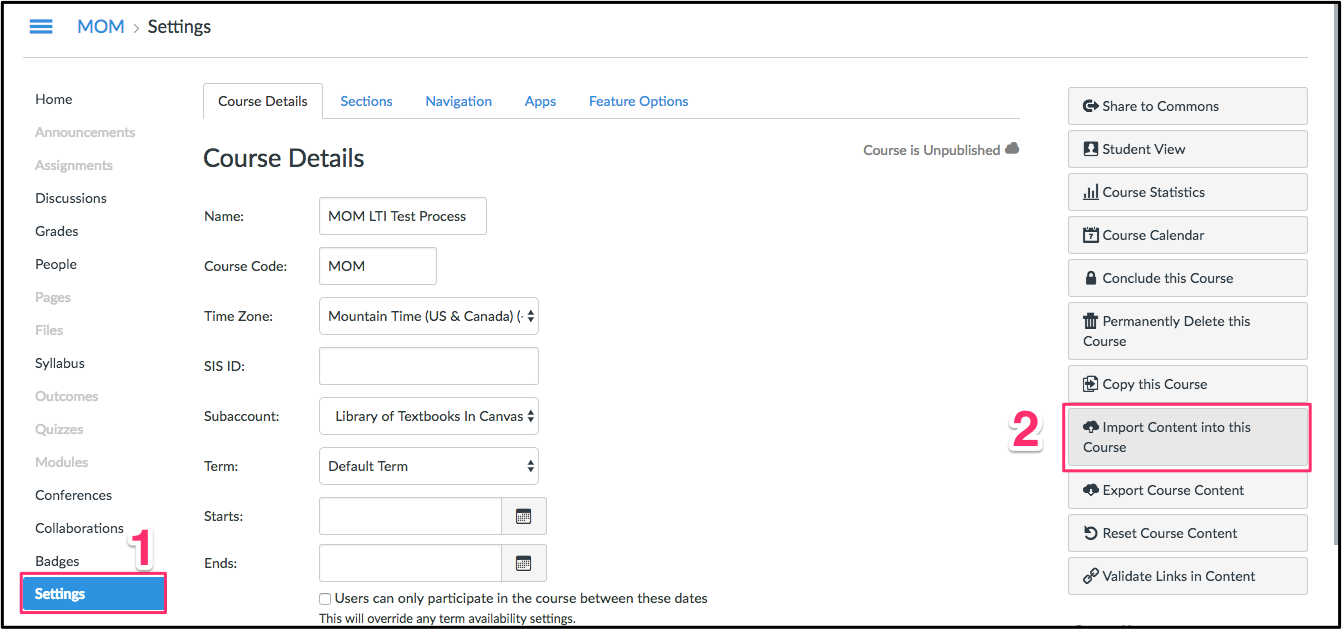Click the lock icon on Conclude this Course
This screenshot has width=1342, height=629.
(1090, 277)
